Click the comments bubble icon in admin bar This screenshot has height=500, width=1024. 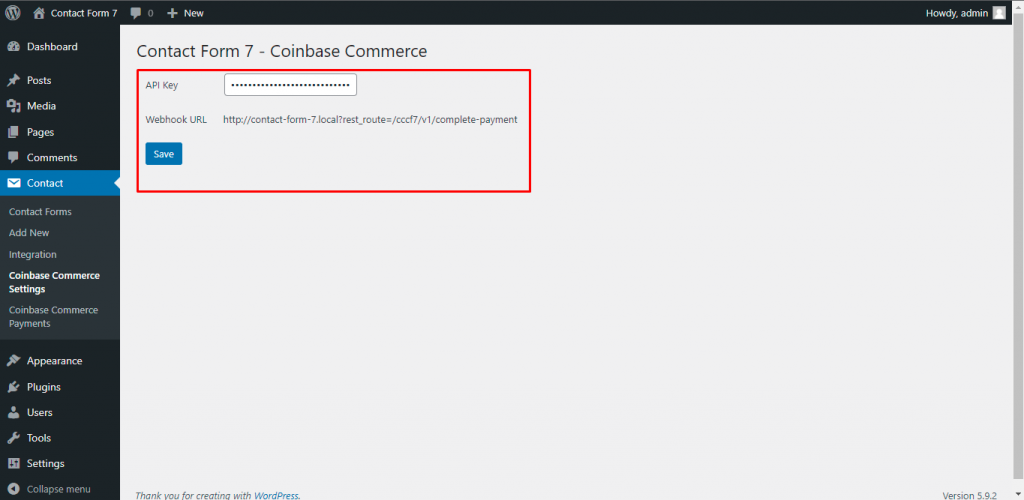[x=136, y=13]
